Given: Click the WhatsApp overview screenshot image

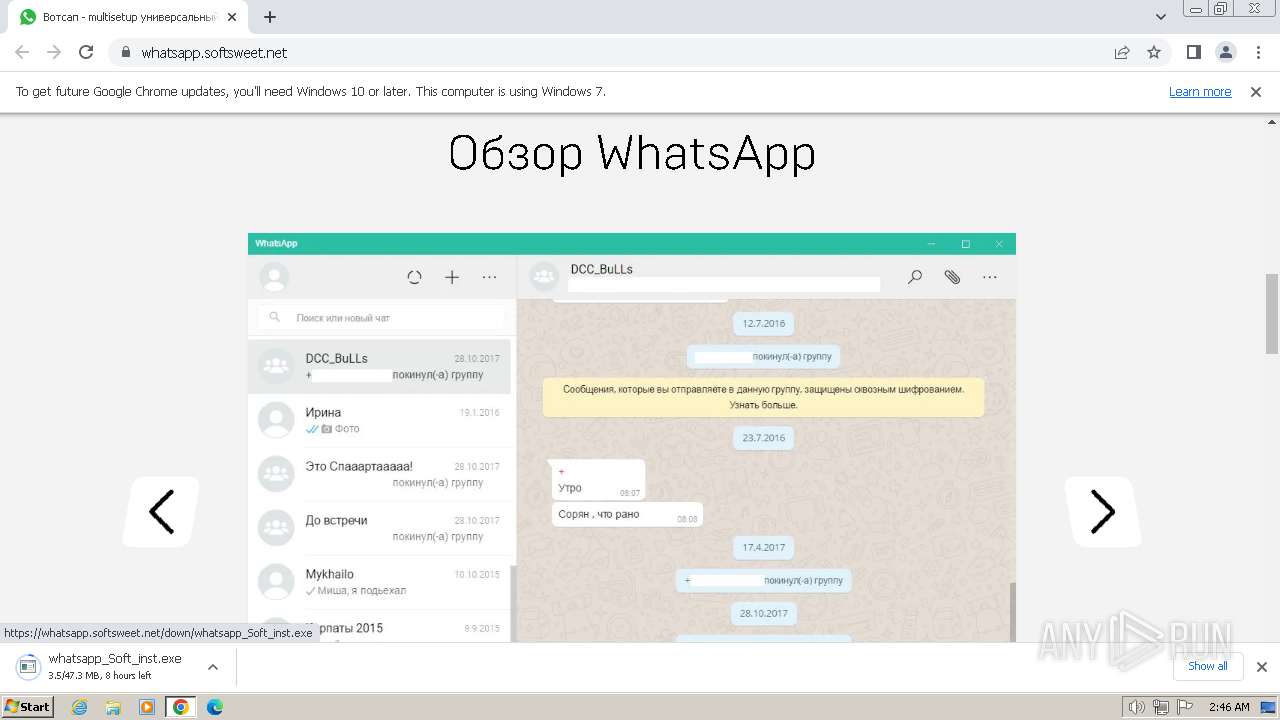Looking at the screenshot, I should coord(632,437).
